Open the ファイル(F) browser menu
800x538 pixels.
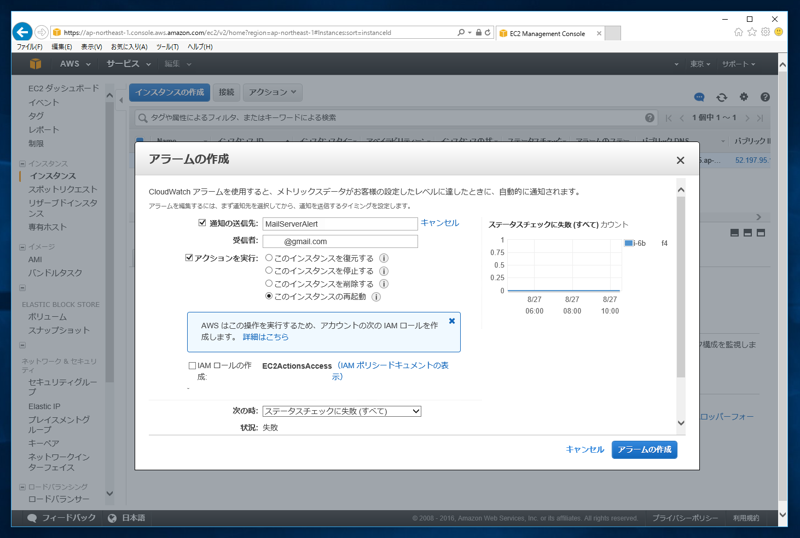pyautogui.click(x=30, y=46)
